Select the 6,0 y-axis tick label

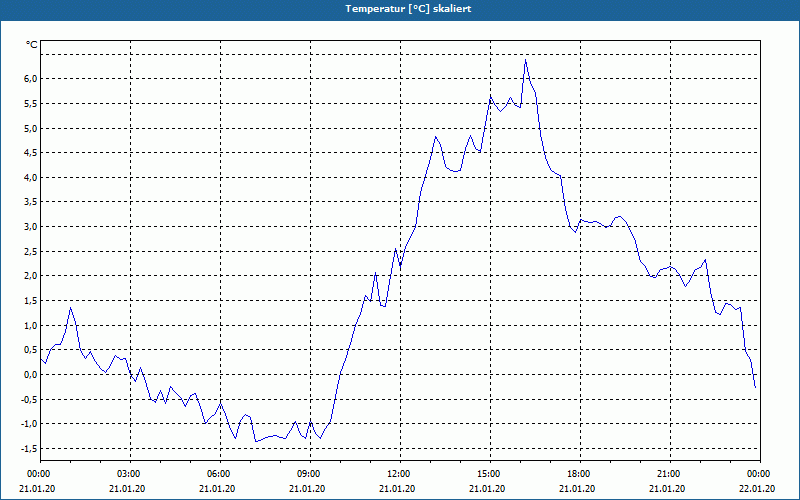pos(31,79)
